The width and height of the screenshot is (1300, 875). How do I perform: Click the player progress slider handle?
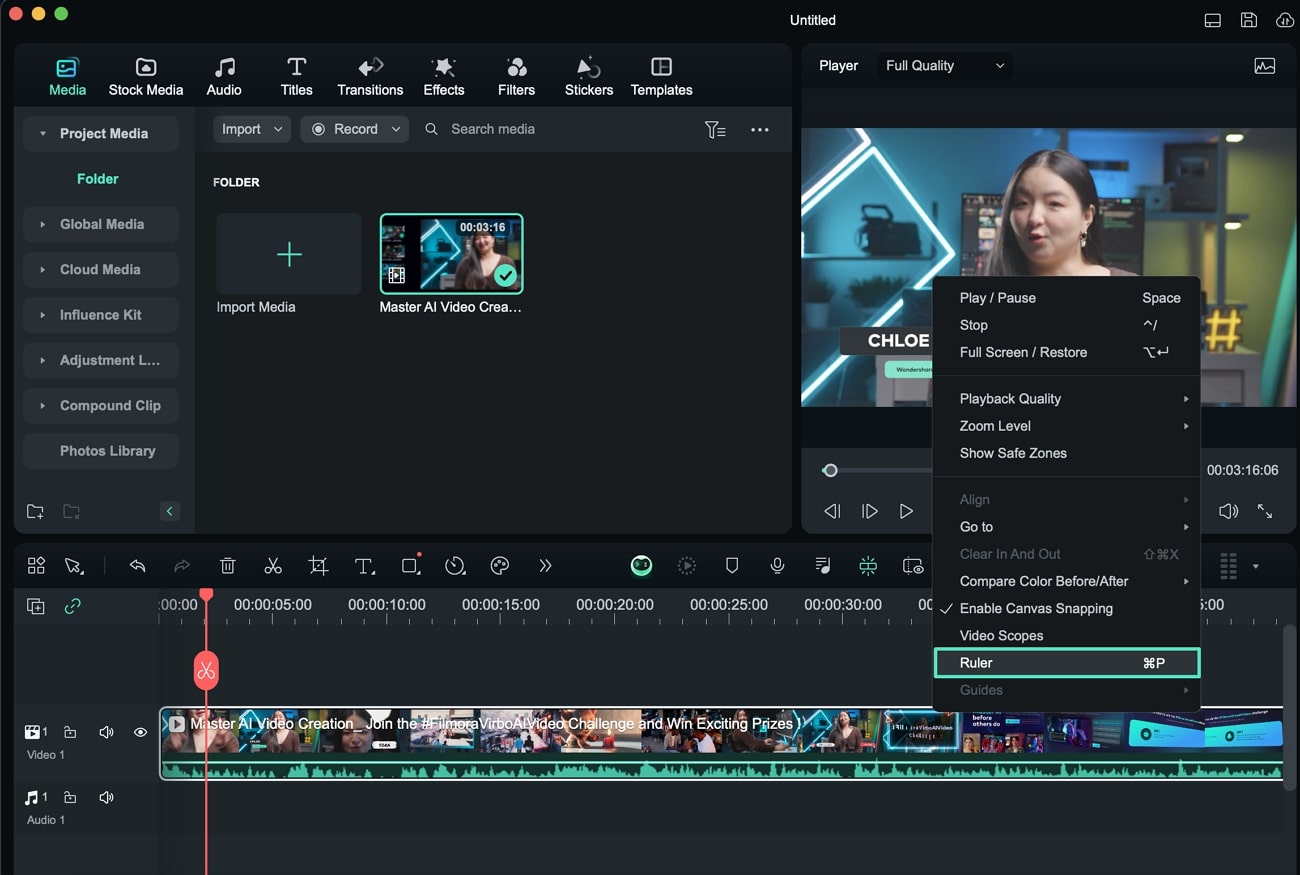pos(829,470)
